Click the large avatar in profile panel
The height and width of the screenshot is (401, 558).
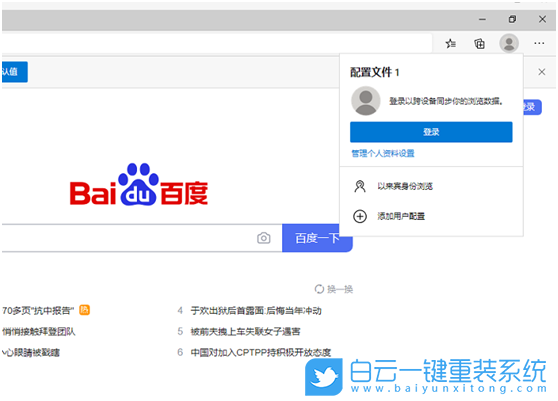(365, 101)
